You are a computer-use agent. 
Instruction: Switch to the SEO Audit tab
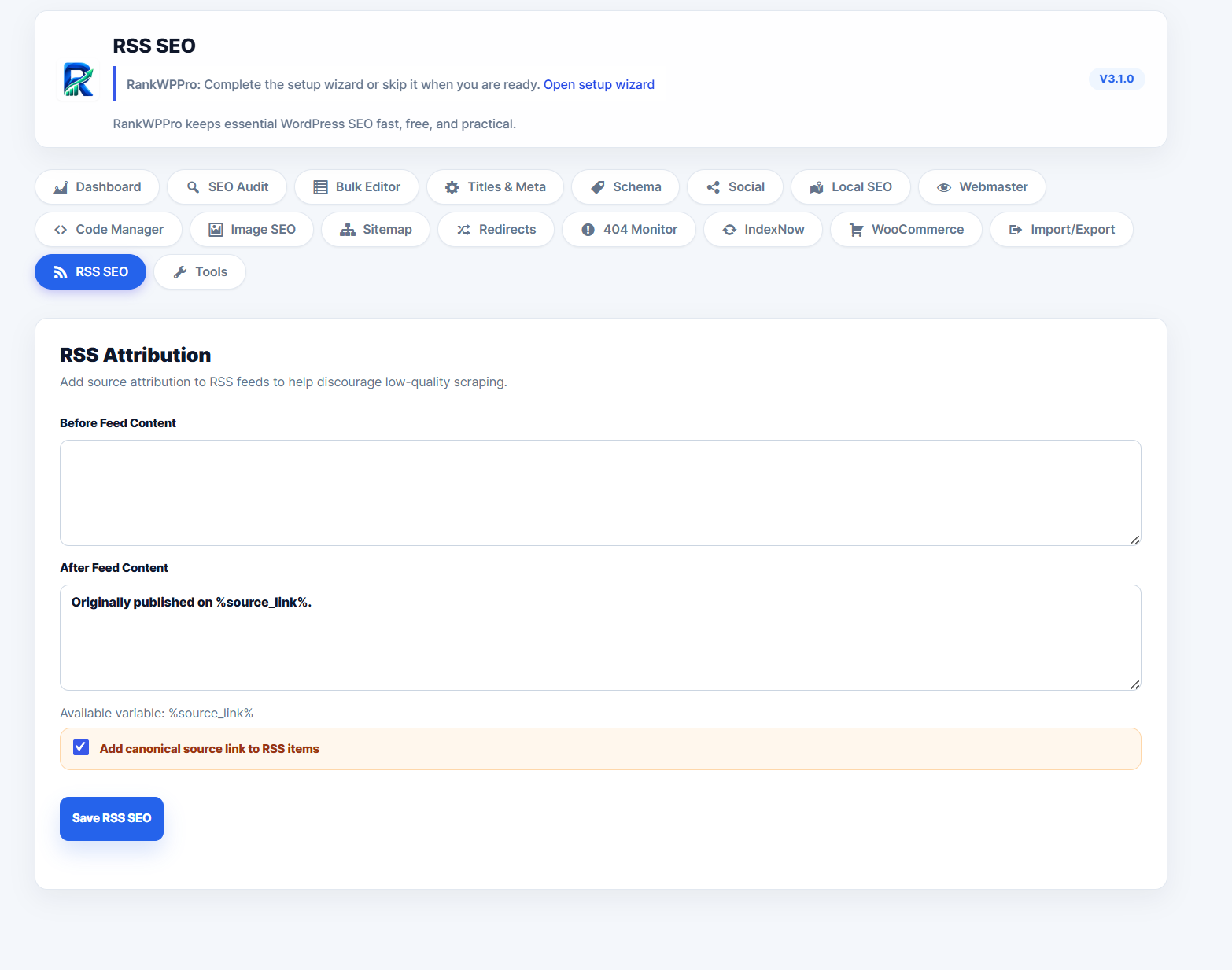tap(227, 187)
